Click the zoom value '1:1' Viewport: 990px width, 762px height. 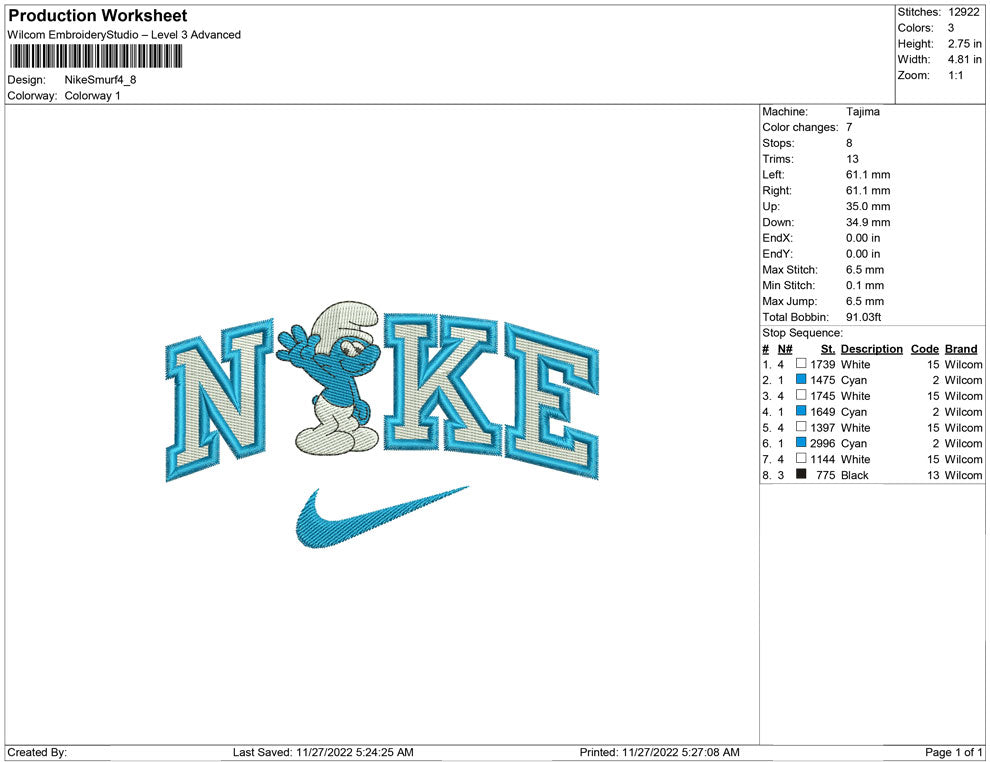(x=955, y=75)
